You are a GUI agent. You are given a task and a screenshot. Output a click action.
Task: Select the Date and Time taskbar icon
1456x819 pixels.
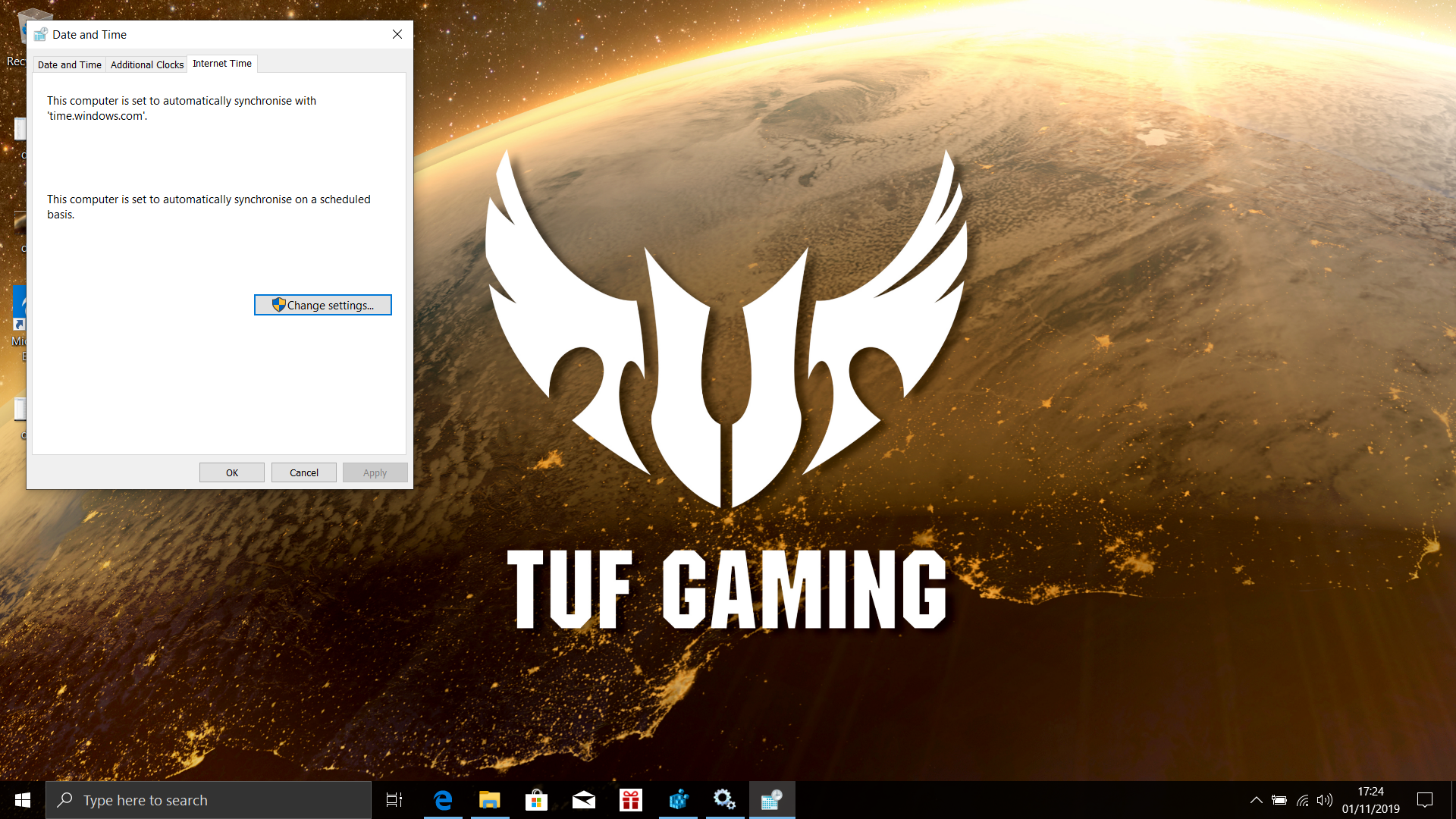[772, 800]
